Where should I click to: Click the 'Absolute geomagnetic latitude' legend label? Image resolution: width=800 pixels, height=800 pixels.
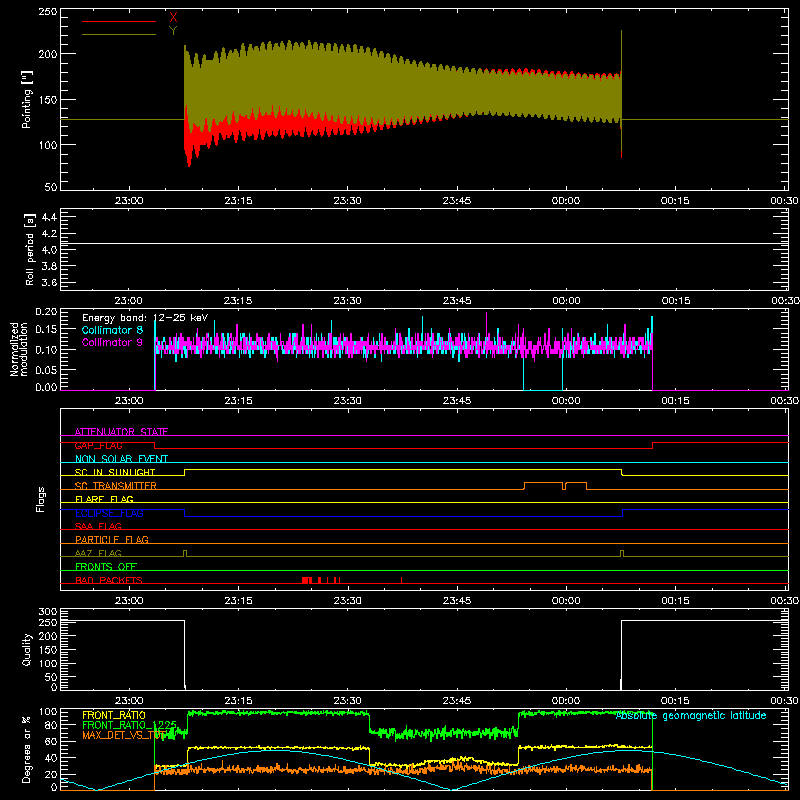(x=691, y=716)
